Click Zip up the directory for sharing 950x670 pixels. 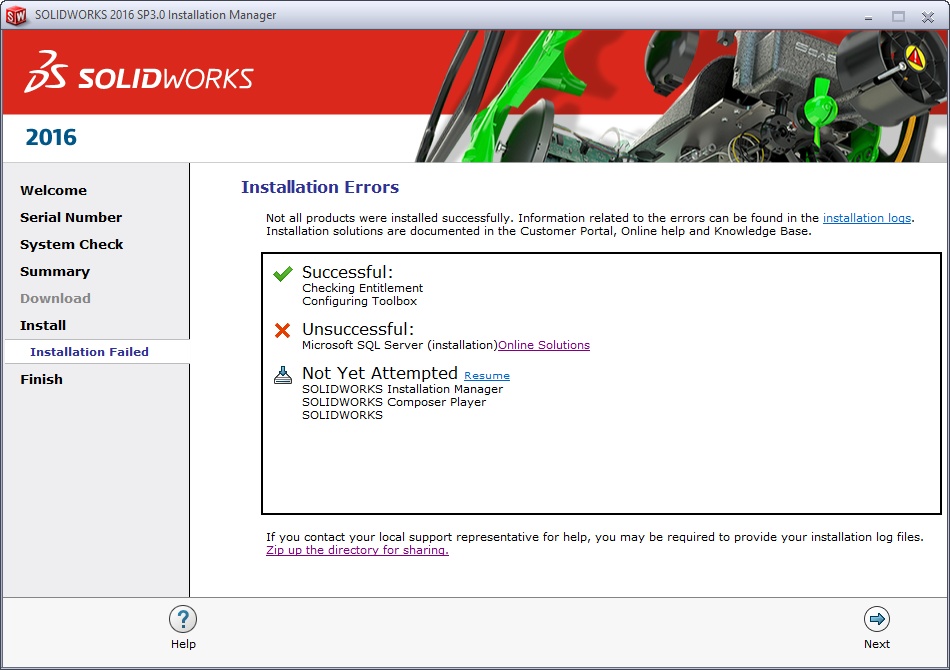(x=357, y=550)
